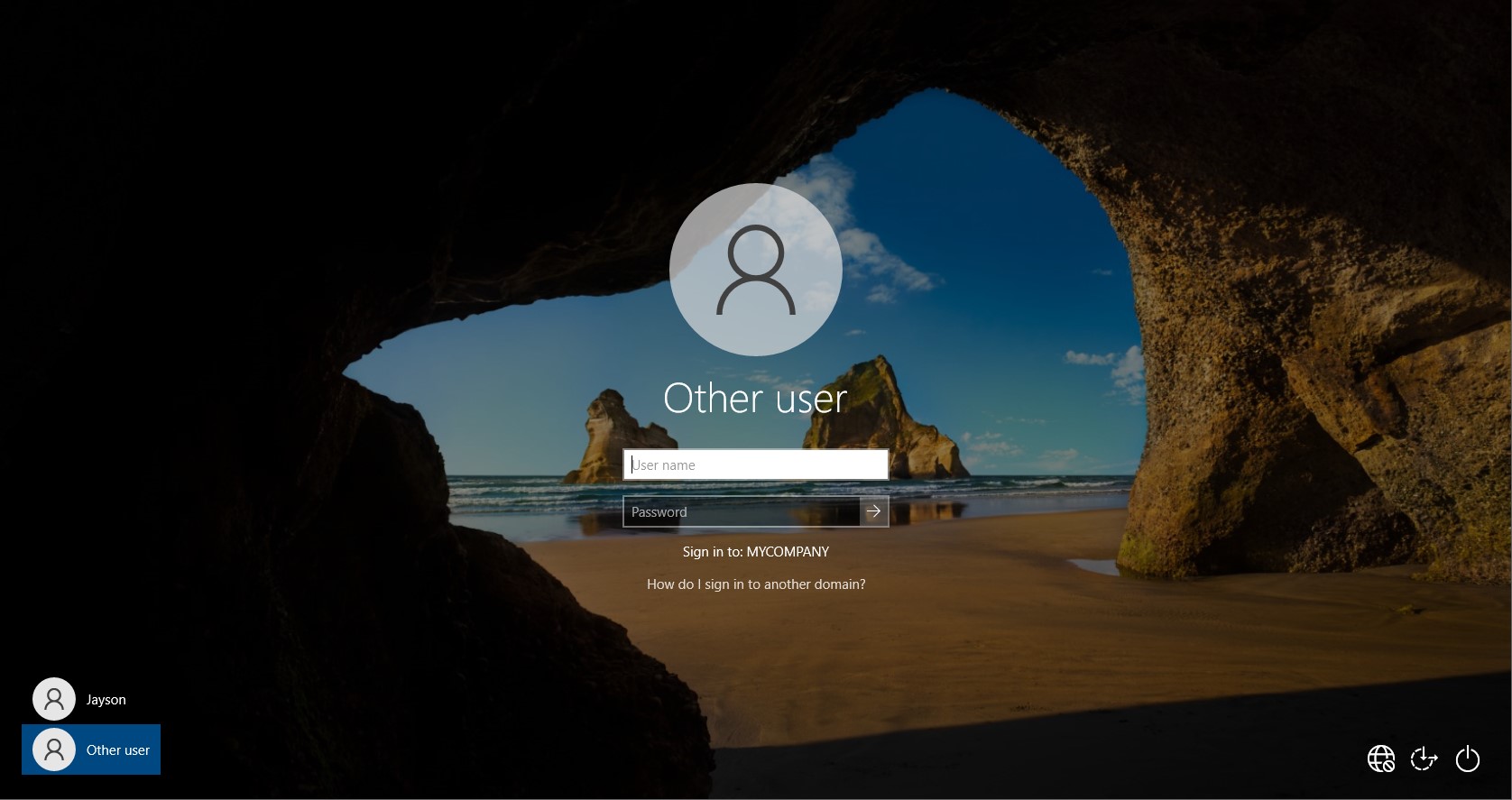
Task: Click the large 'Other user' heading
Action: [756, 399]
